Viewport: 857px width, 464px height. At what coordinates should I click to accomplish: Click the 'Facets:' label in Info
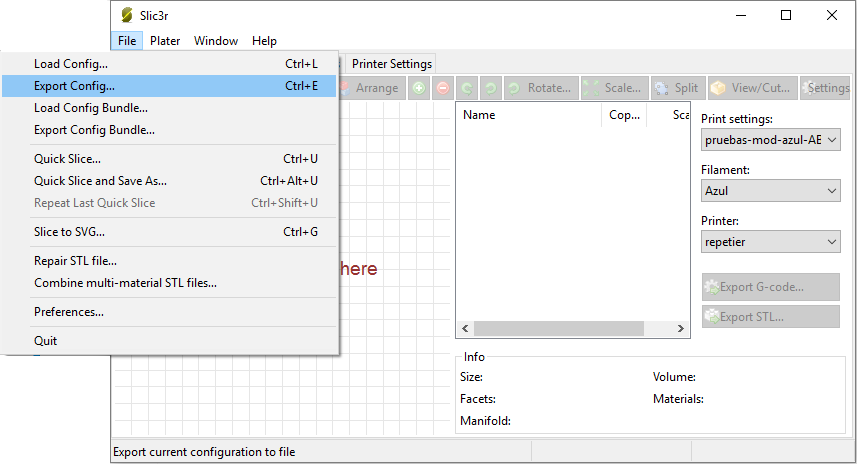click(x=478, y=399)
